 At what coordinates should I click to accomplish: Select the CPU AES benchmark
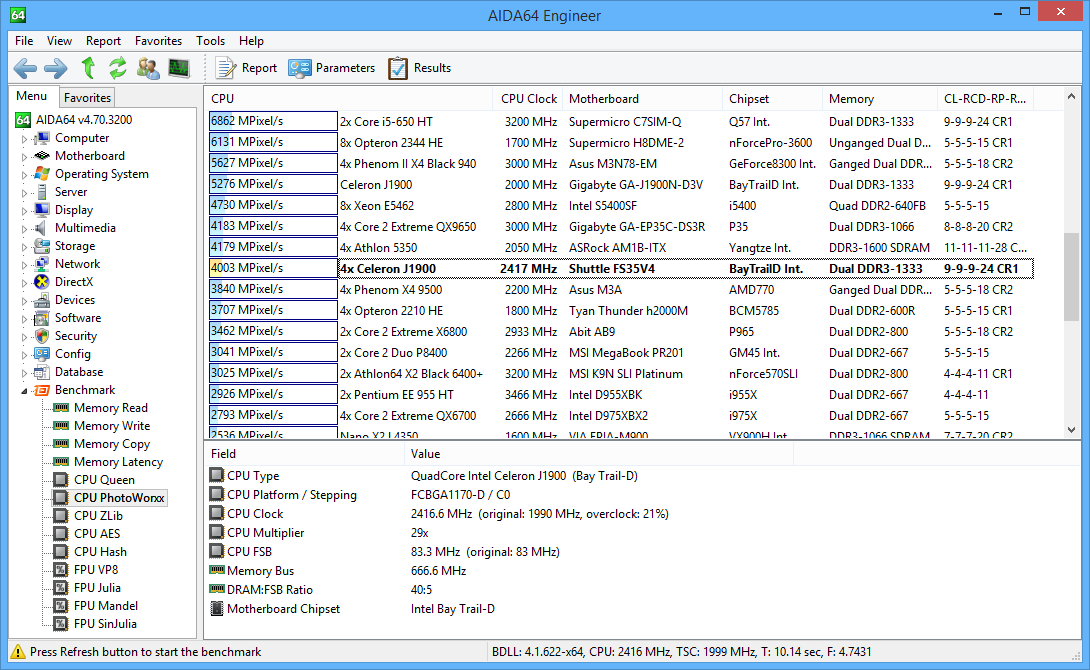97,534
